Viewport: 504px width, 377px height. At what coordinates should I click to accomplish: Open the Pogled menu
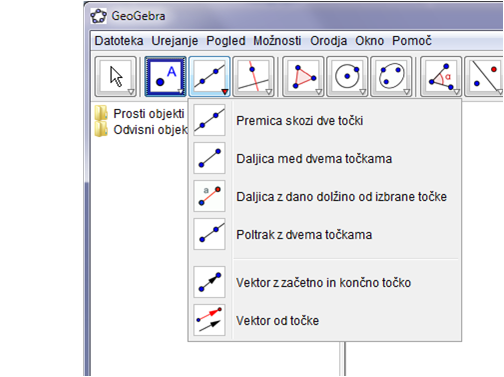226,41
